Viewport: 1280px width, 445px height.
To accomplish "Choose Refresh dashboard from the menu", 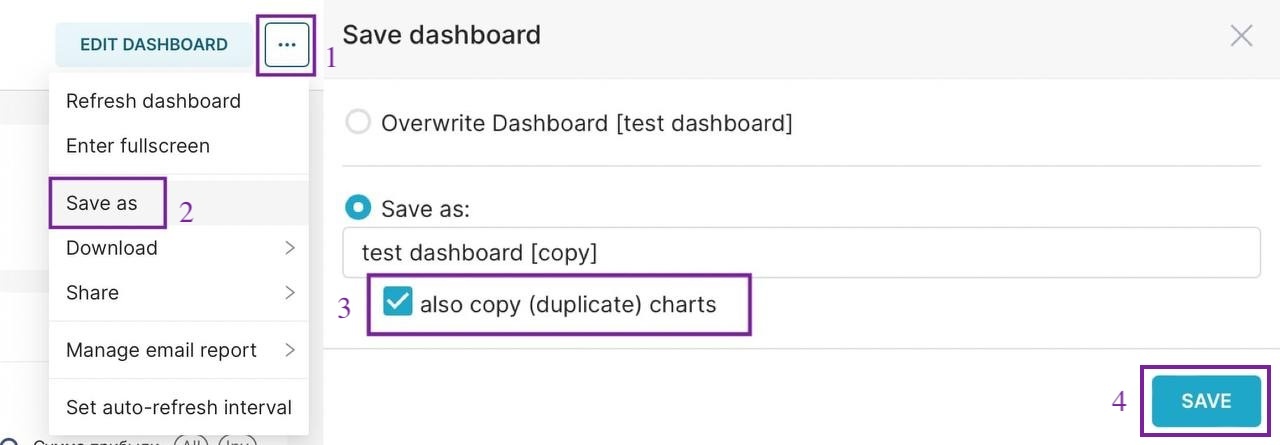I will click(153, 101).
